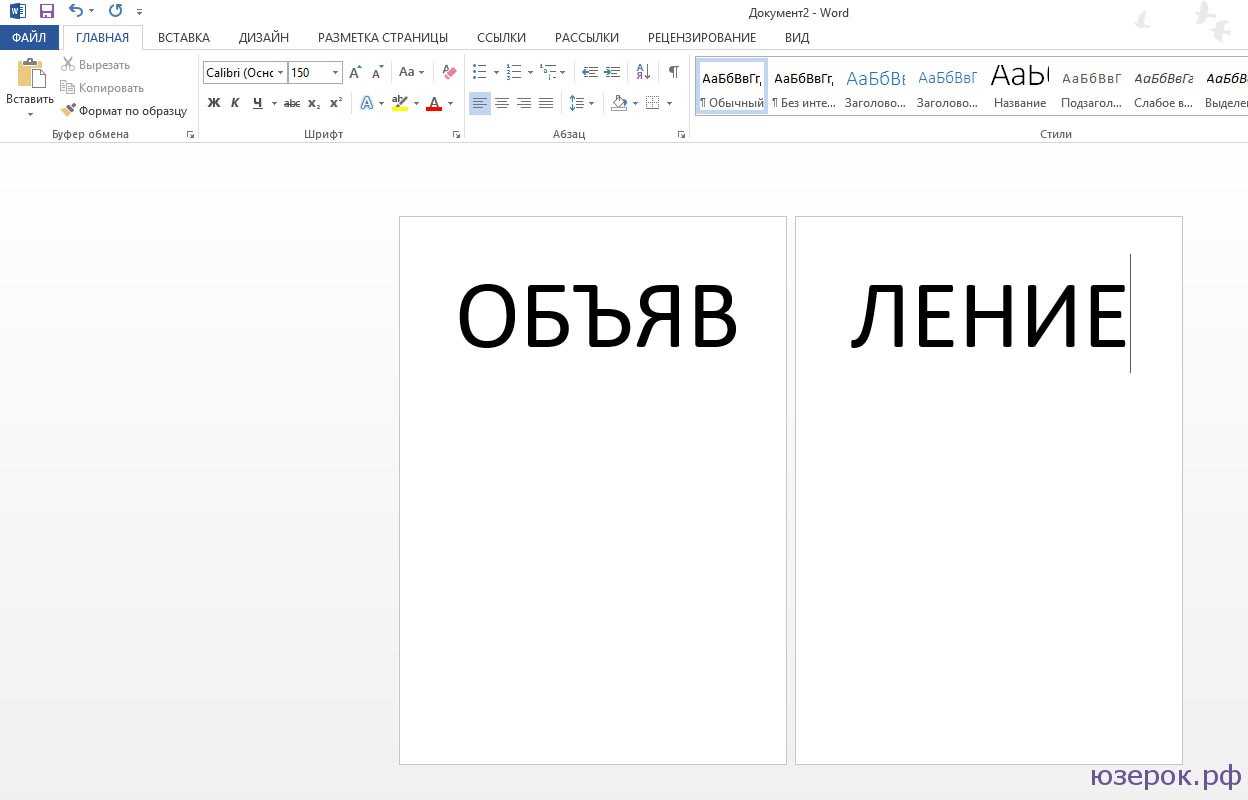Apply paragraph shading with the paint bucket
Image resolution: width=1248 pixels, height=800 pixels.
coord(618,103)
